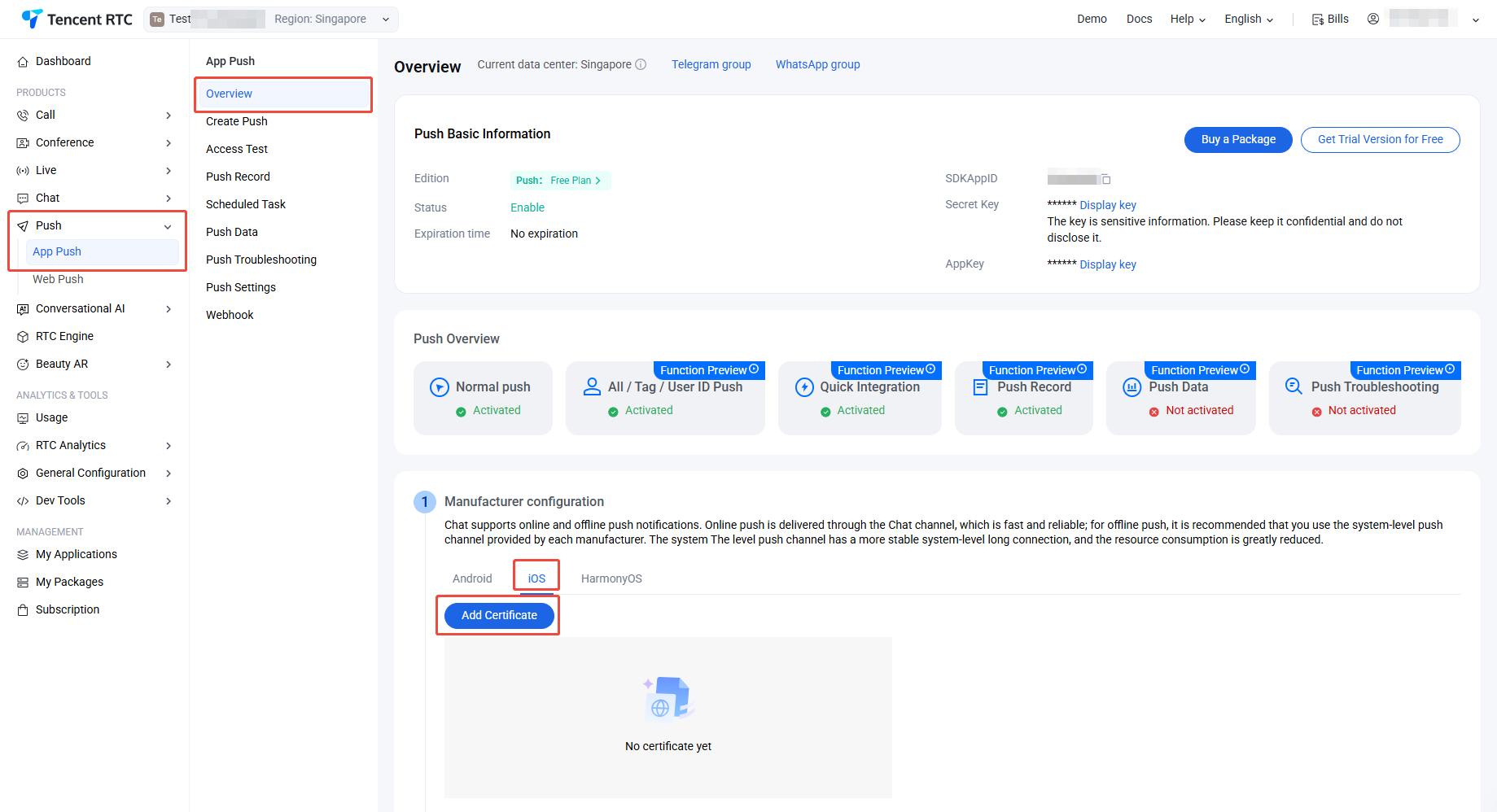
Task: Click the Dev Tools code icon
Action: (23, 501)
